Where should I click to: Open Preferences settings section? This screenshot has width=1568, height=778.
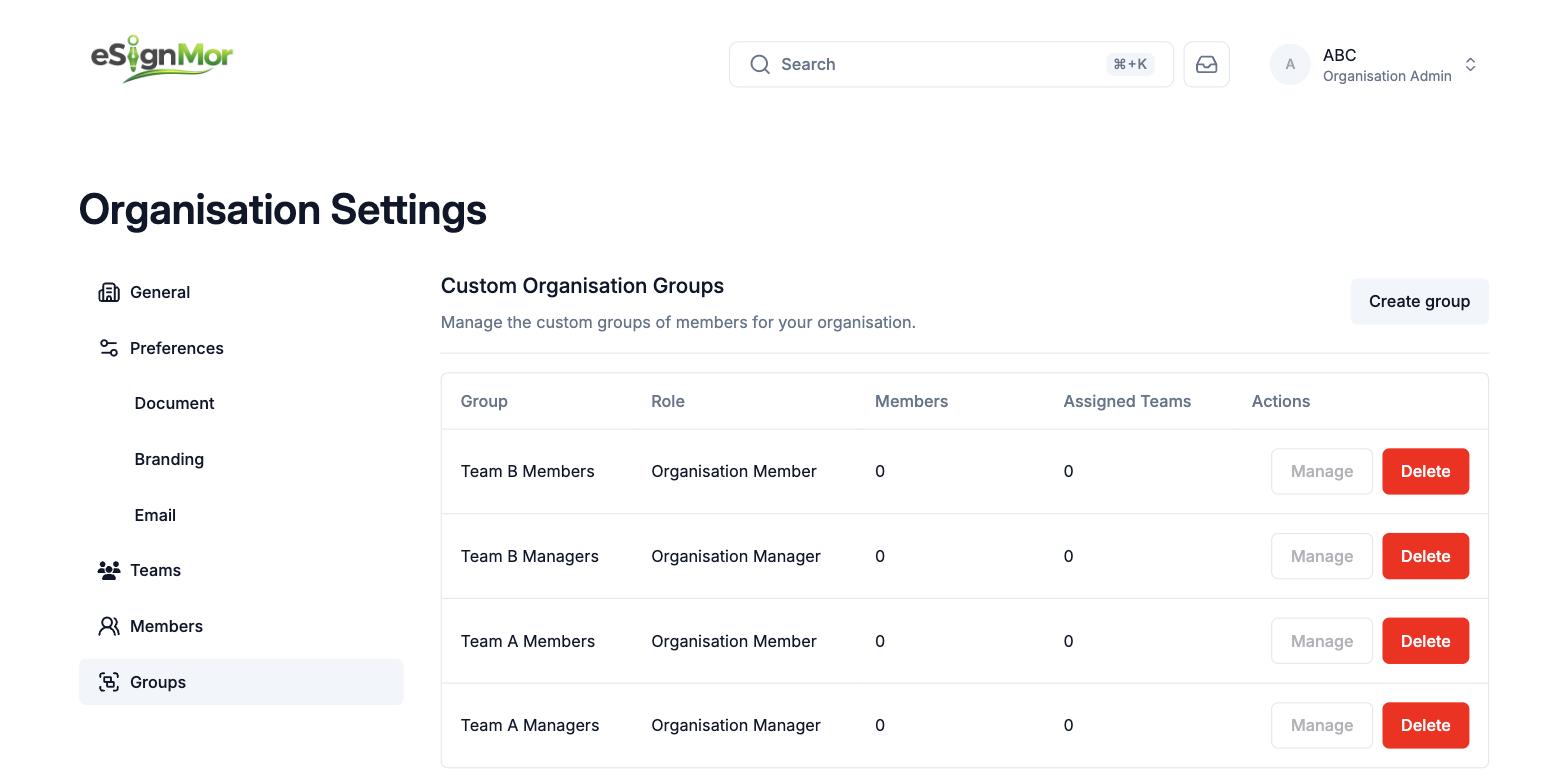point(241,348)
